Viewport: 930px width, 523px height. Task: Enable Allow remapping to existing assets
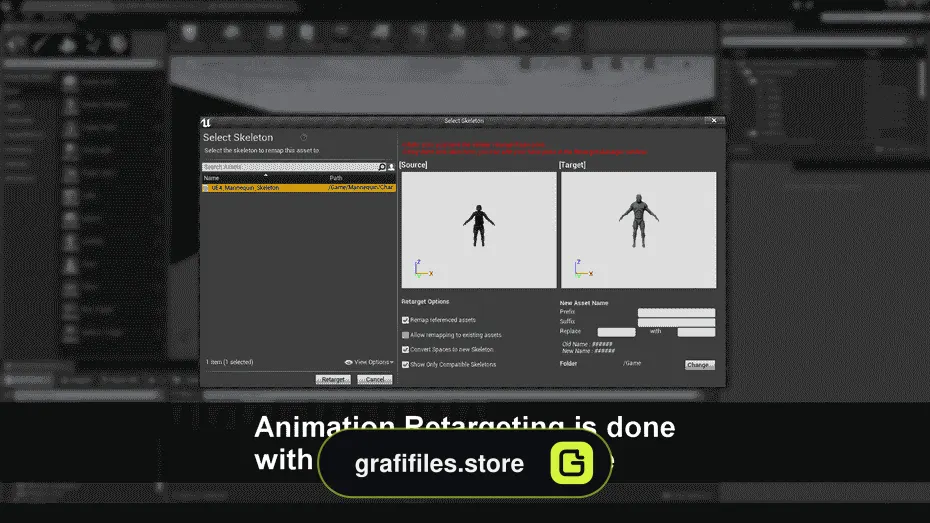click(x=406, y=335)
